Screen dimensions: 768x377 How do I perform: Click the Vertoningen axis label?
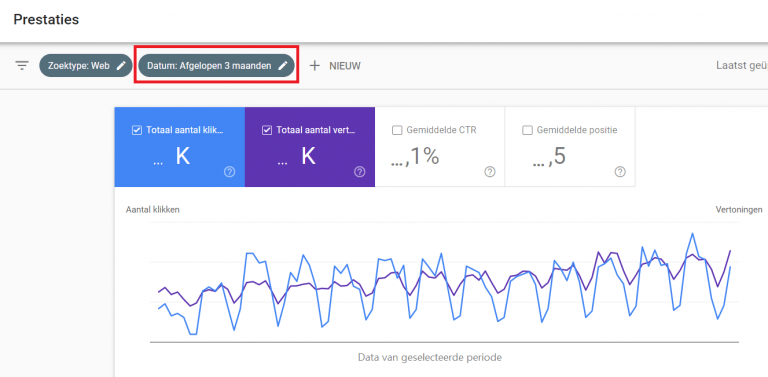(x=739, y=210)
